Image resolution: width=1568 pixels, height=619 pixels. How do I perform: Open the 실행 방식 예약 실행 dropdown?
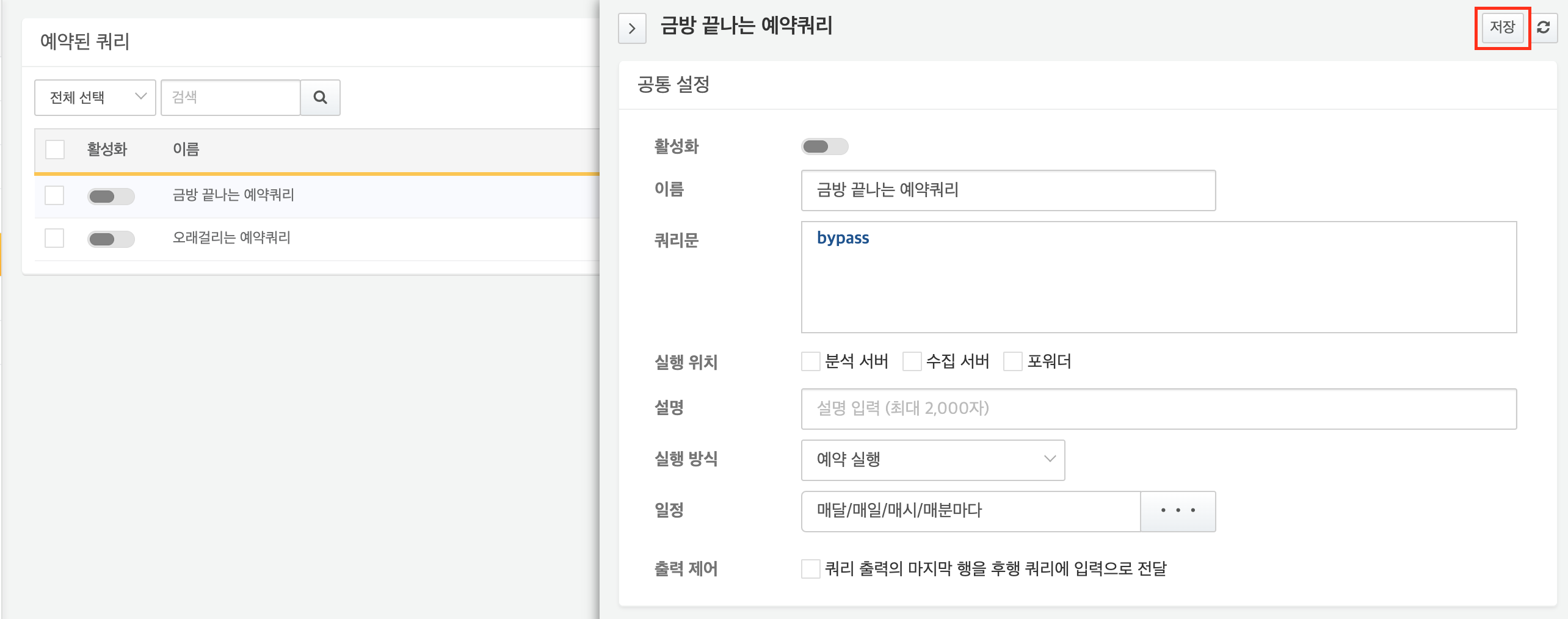[933, 460]
